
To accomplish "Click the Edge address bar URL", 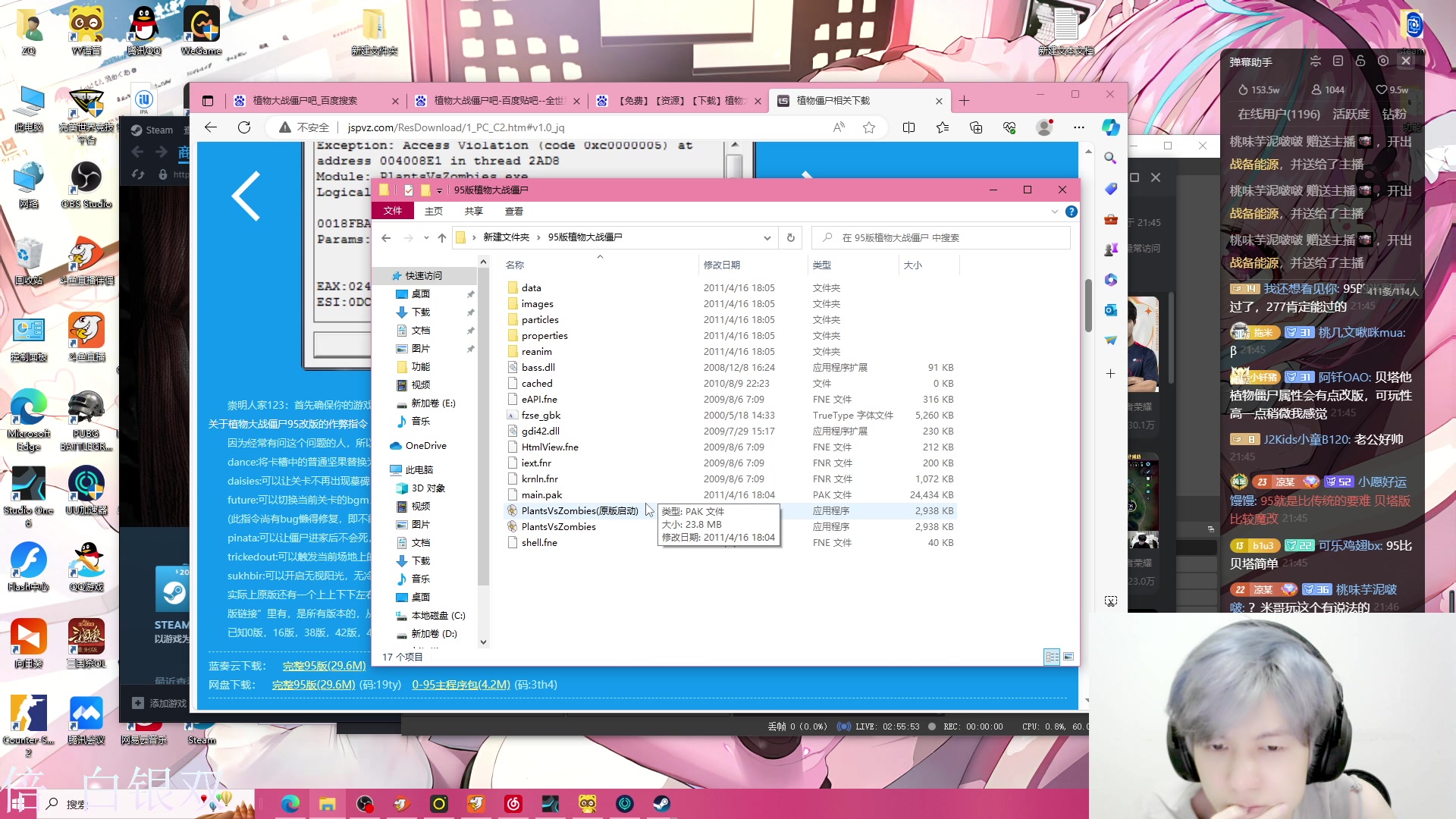I will pyautogui.click(x=456, y=127).
